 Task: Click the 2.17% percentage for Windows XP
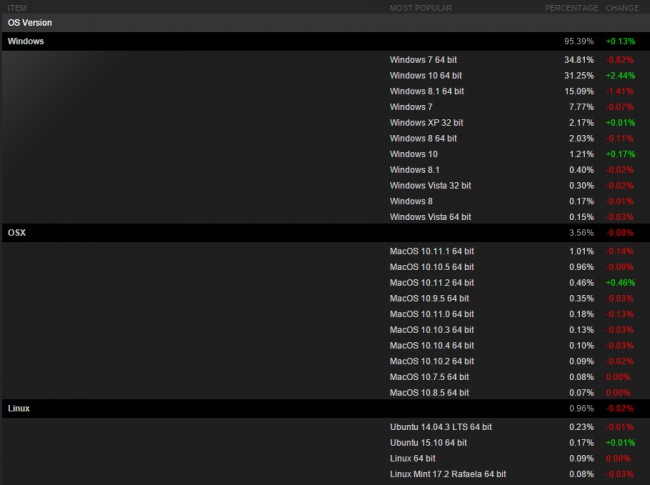[x=581, y=123]
